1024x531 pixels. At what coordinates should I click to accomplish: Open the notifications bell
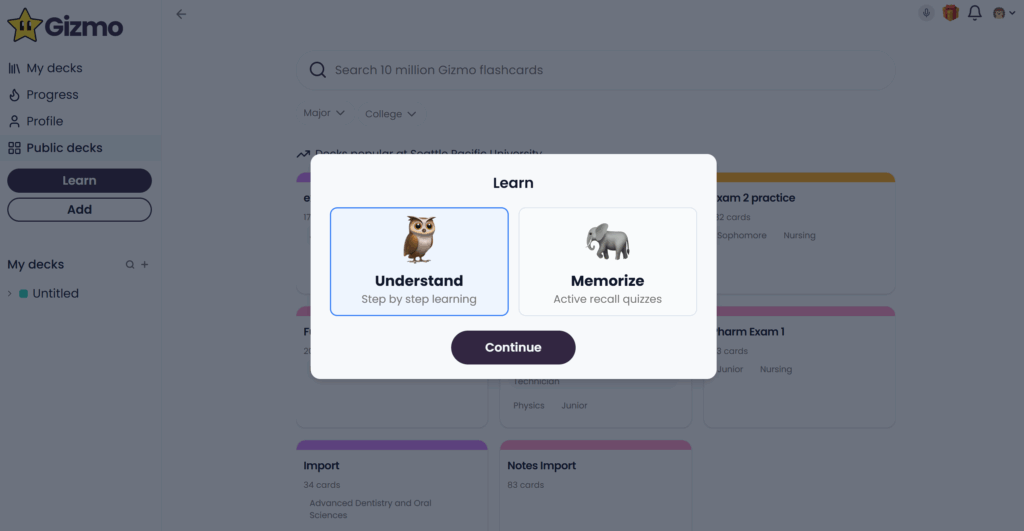click(x=974, y=13)
